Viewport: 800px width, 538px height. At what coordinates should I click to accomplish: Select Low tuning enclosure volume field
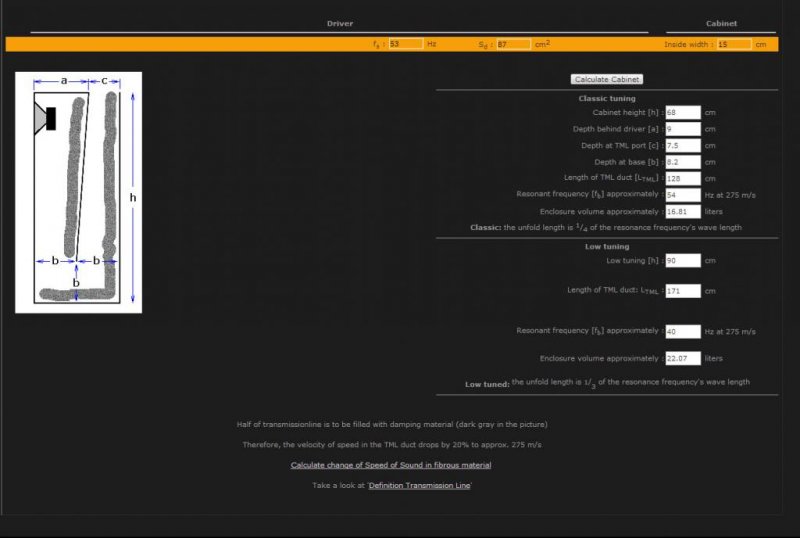682,358
